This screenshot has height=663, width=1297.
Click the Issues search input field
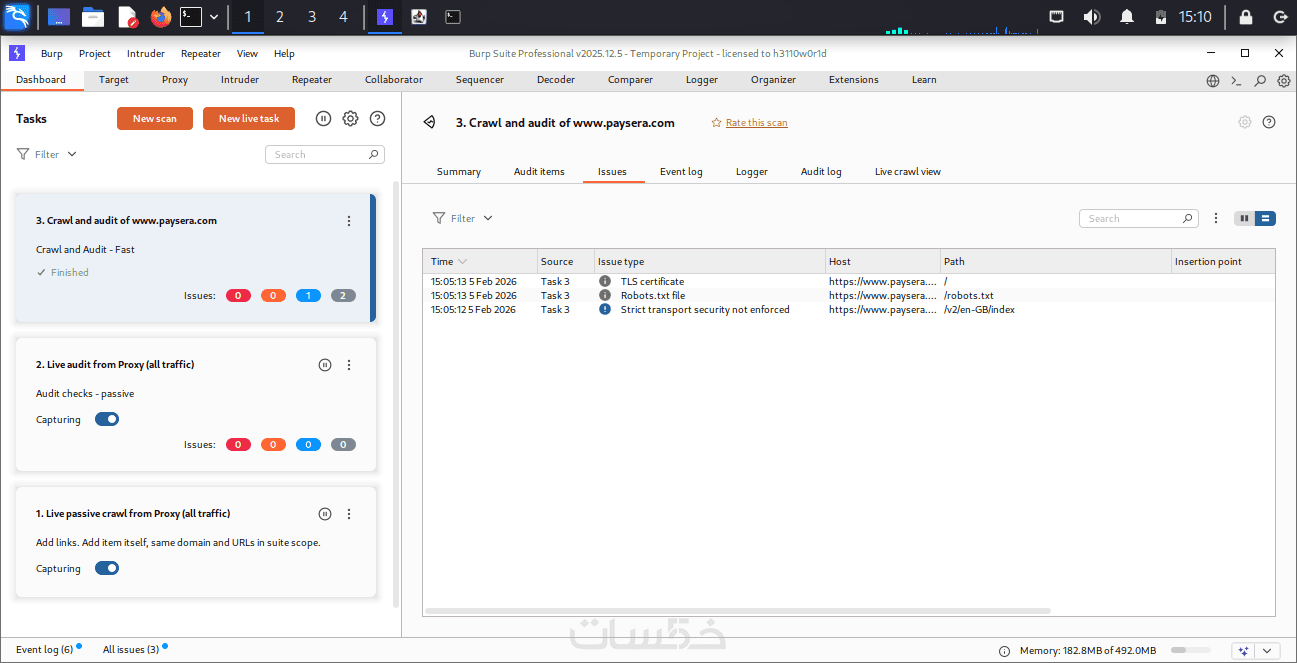point(1139,218)
